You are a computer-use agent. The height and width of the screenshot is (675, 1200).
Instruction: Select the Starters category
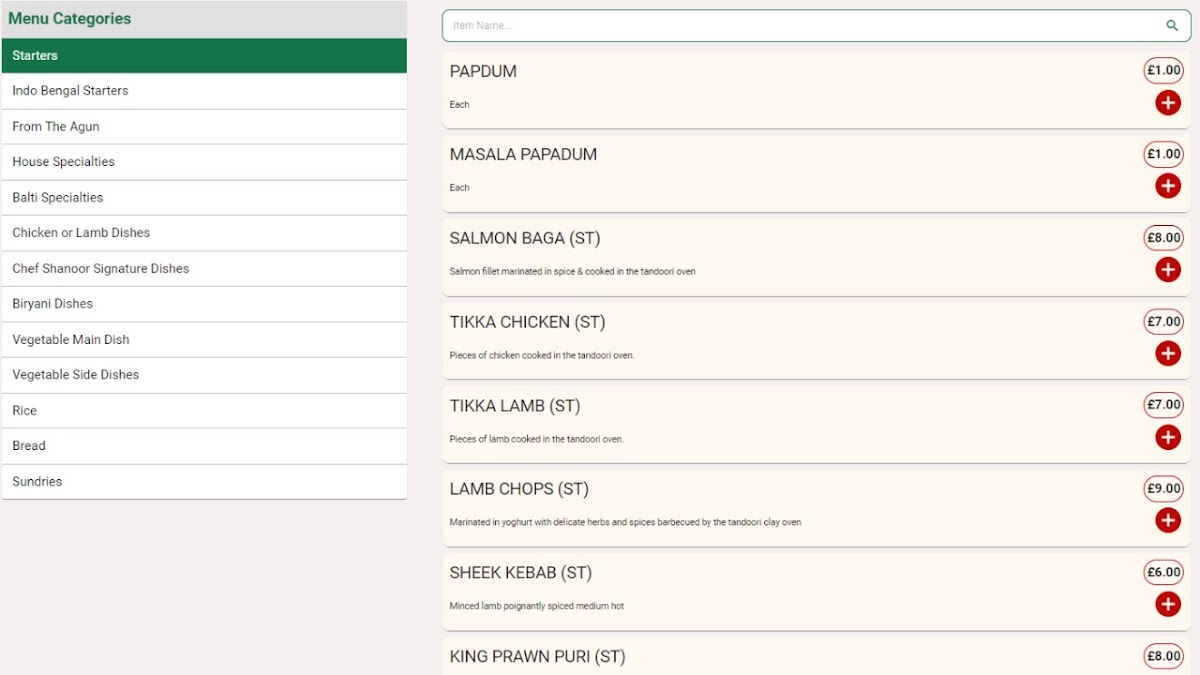(204, 56)
